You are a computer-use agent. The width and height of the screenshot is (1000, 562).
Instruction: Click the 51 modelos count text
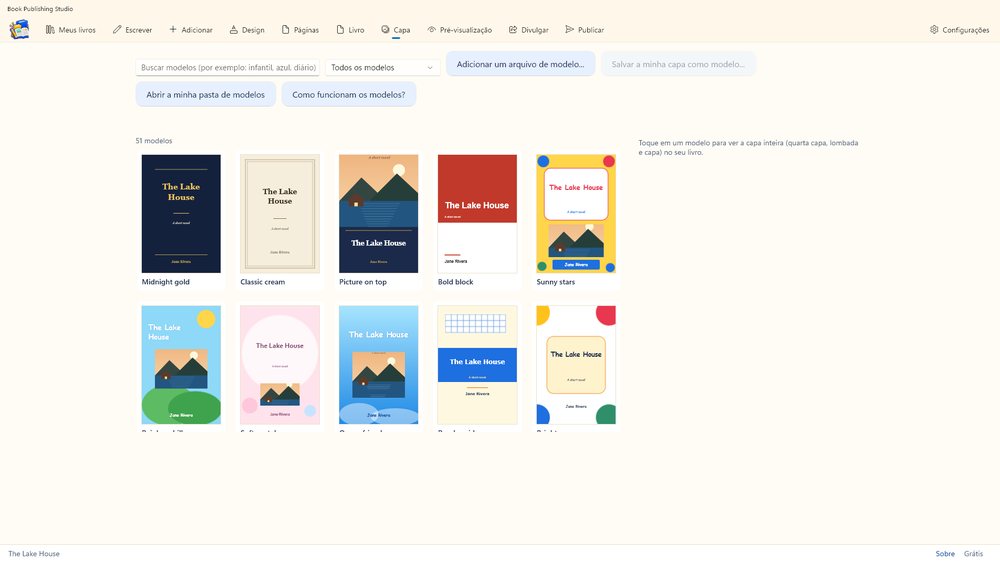pyautogui.click(x=154, y=141)
